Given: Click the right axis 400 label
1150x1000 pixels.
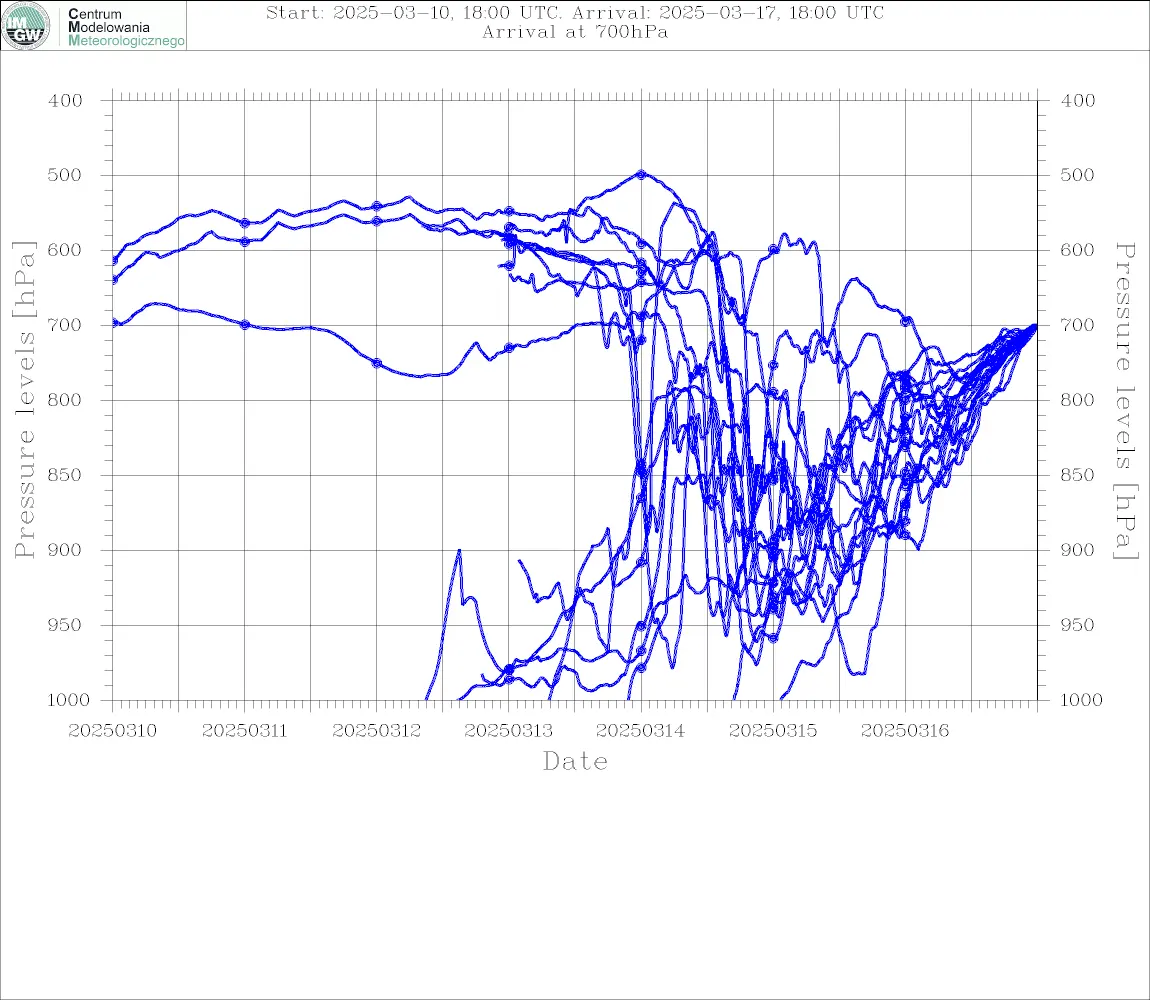Looking at the screenshot, I should click(1077, 101).
